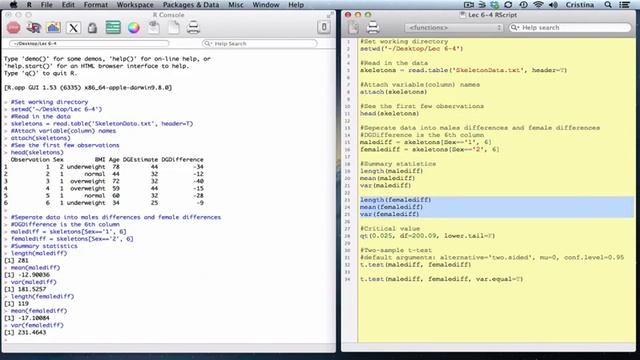Click the read.table line in script editor
Screen dimensions: 640x360
(x=463, y=70)
